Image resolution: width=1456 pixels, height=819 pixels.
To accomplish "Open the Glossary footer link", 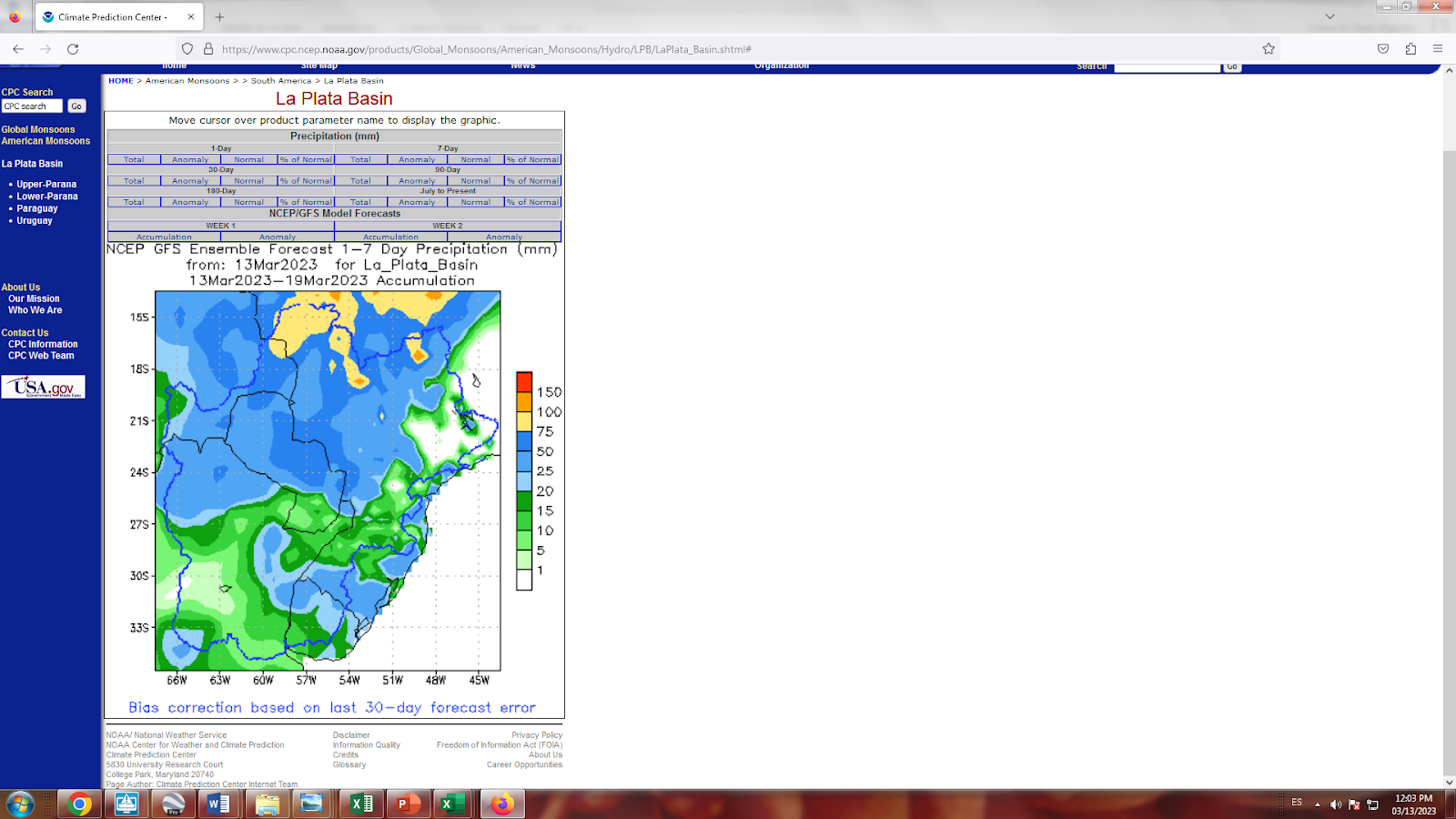I will [x=349, y=765].
